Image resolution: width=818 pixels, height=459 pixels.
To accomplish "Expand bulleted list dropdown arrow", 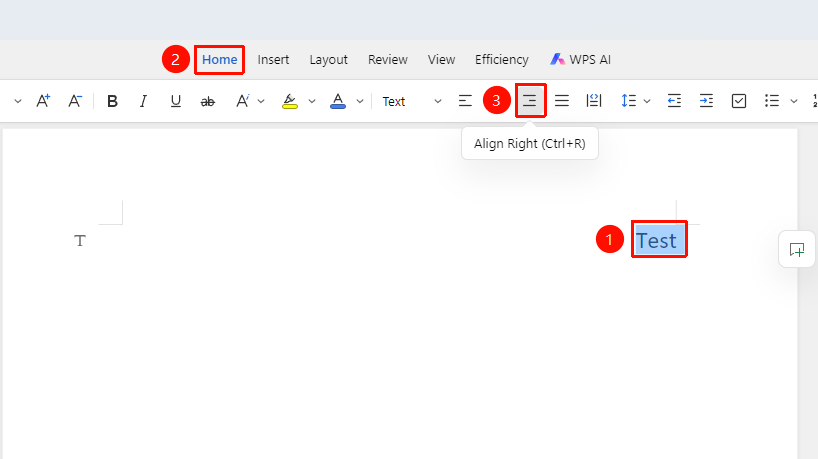I will coord(794,101).
